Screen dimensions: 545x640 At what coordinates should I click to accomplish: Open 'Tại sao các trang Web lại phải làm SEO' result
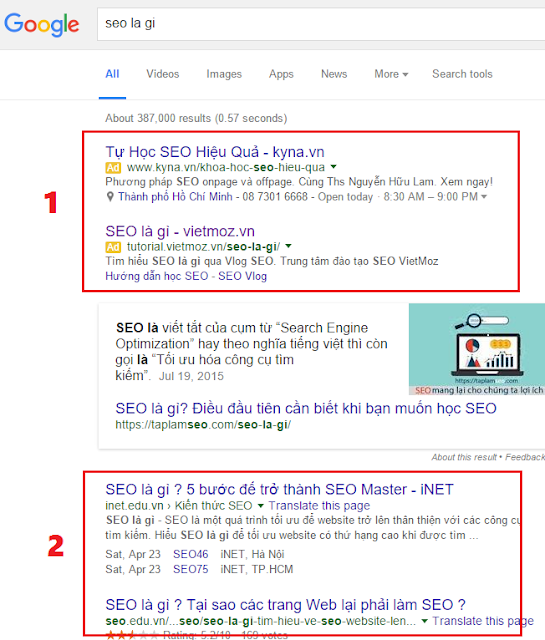tap(285, 604)
